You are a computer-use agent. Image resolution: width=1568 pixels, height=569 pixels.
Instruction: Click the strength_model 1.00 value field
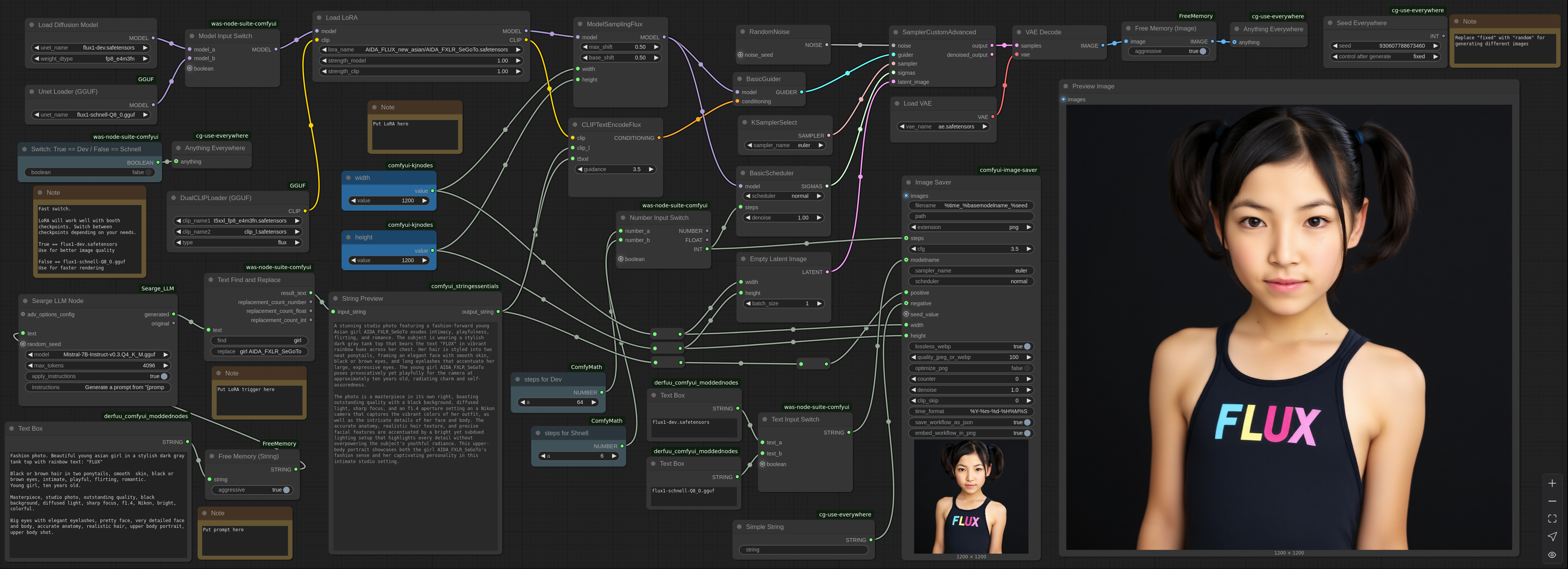click(421, 61)
